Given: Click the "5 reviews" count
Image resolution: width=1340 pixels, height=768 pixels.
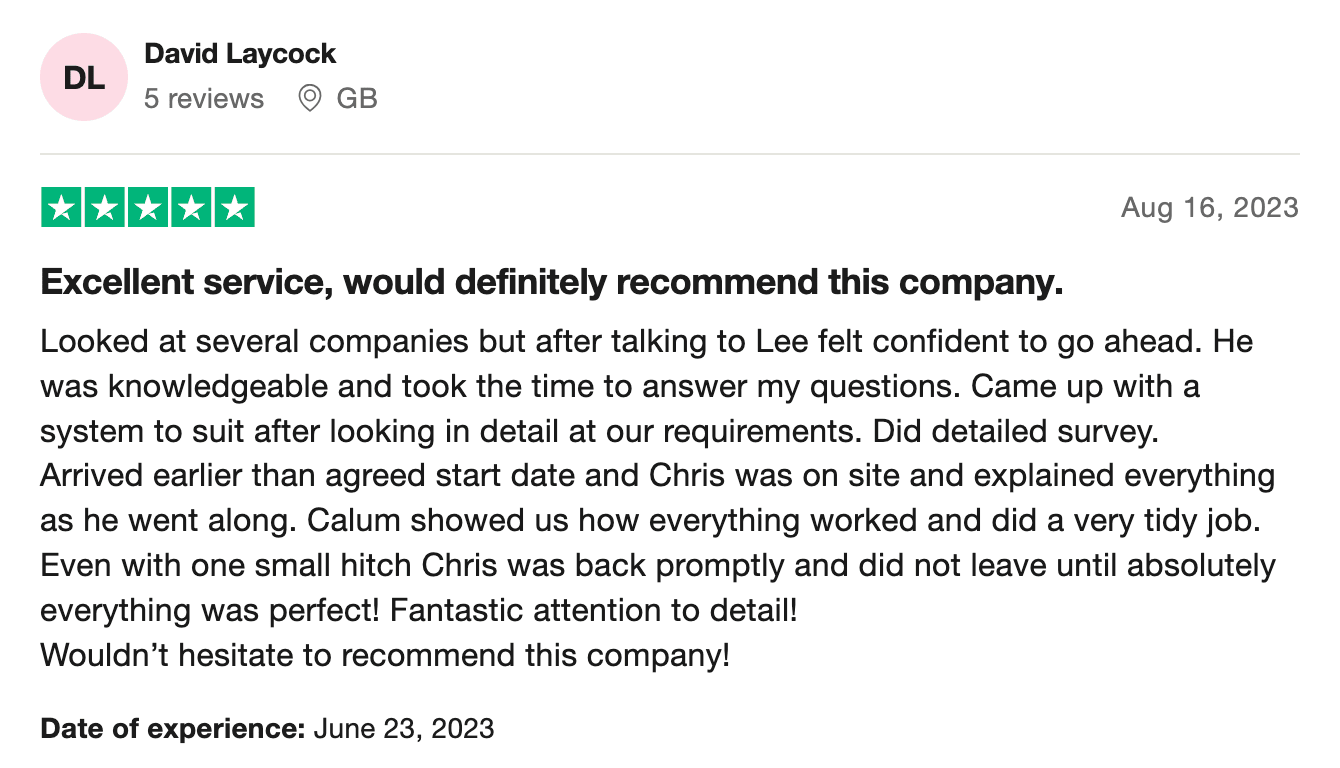Looking at the screenshot, I should [x=204, y=98].
